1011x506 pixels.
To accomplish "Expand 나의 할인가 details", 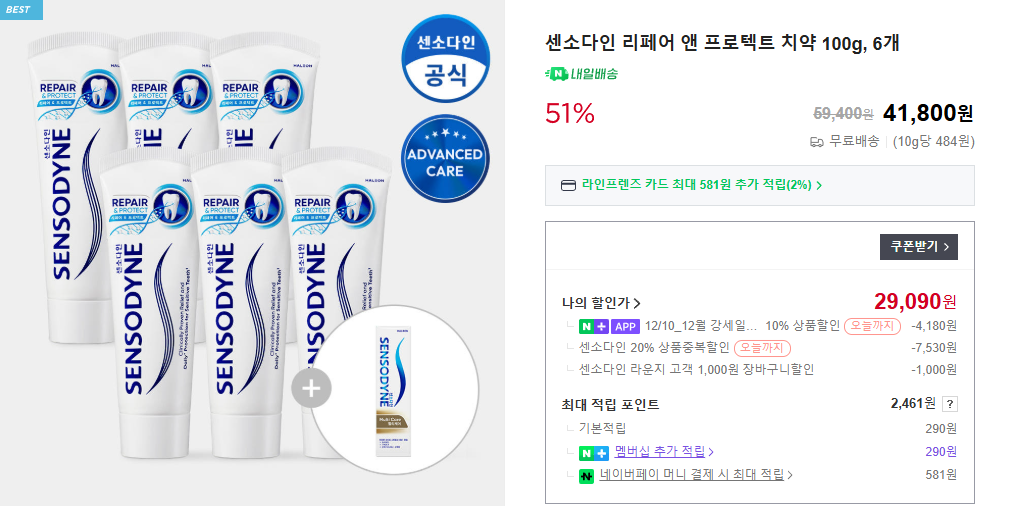I will tap(601, 303).
